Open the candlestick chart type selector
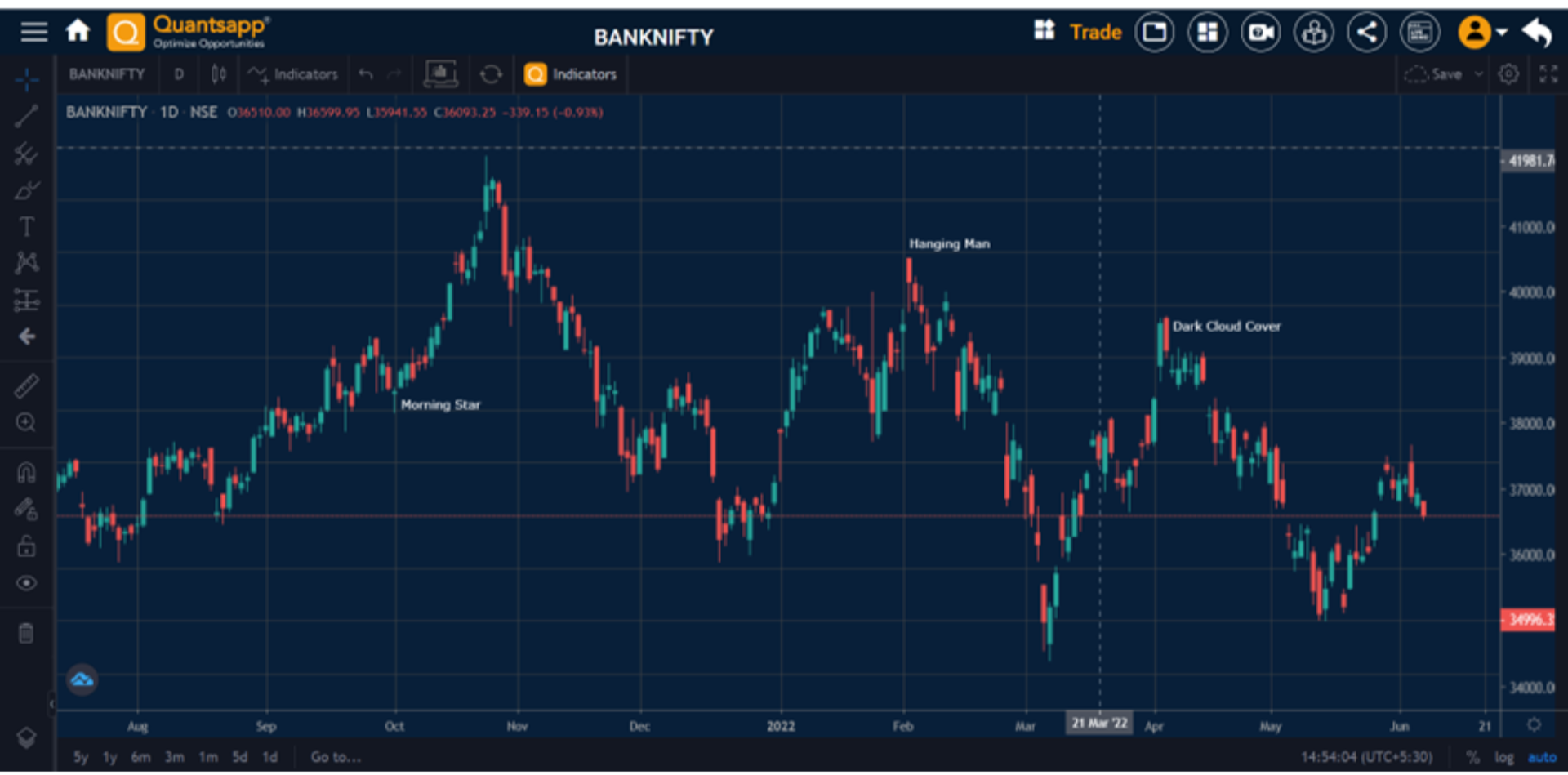 [218, 74]
